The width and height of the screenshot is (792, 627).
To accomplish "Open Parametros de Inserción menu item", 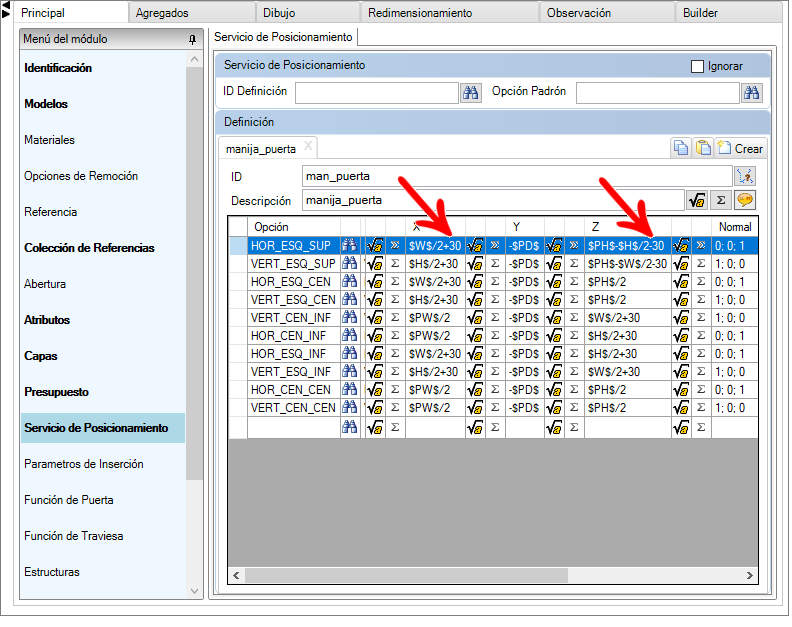I will tap(84, 464).
